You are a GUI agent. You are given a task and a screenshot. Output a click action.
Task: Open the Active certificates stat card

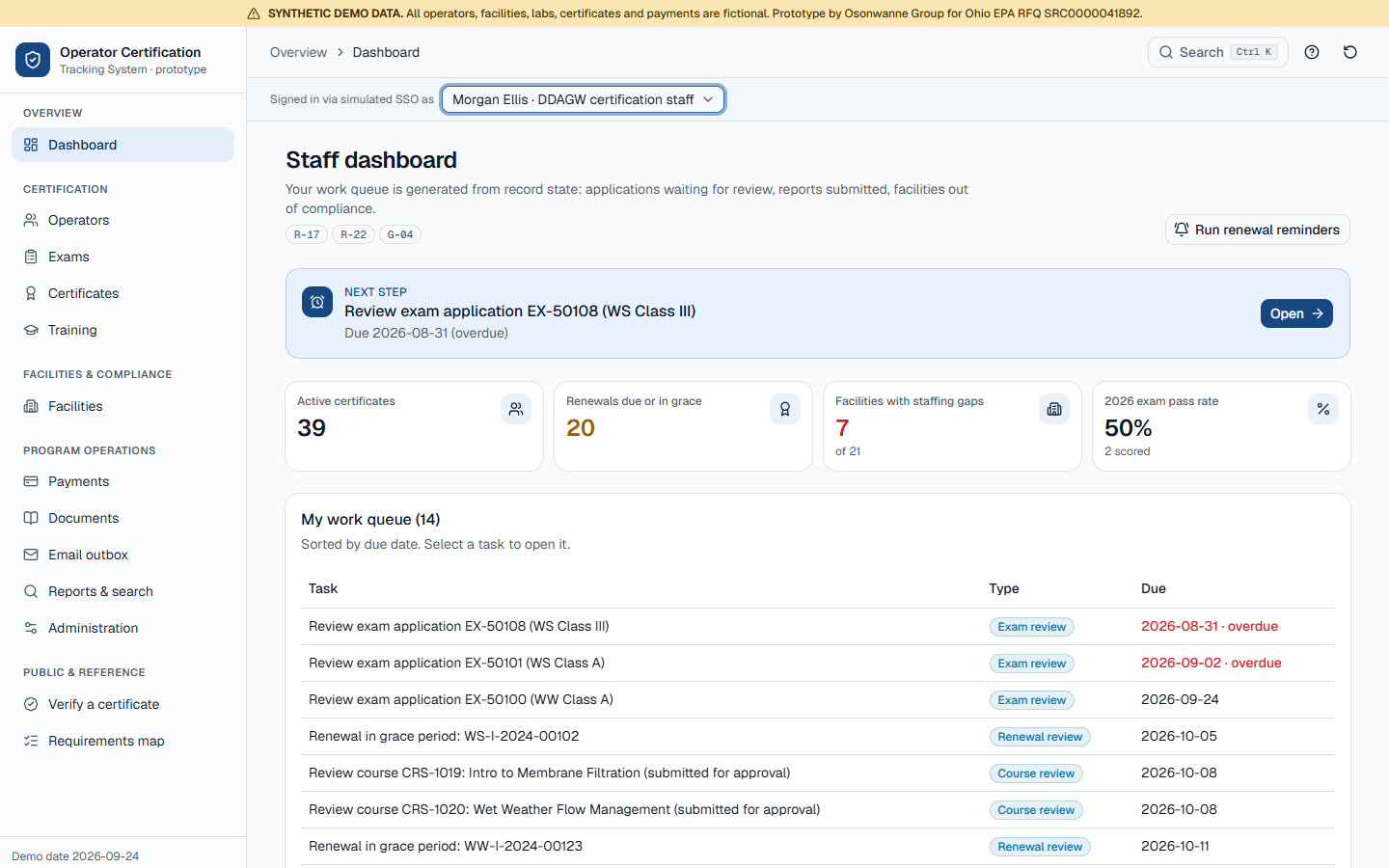pyautogui.click(x=414, y=426)
